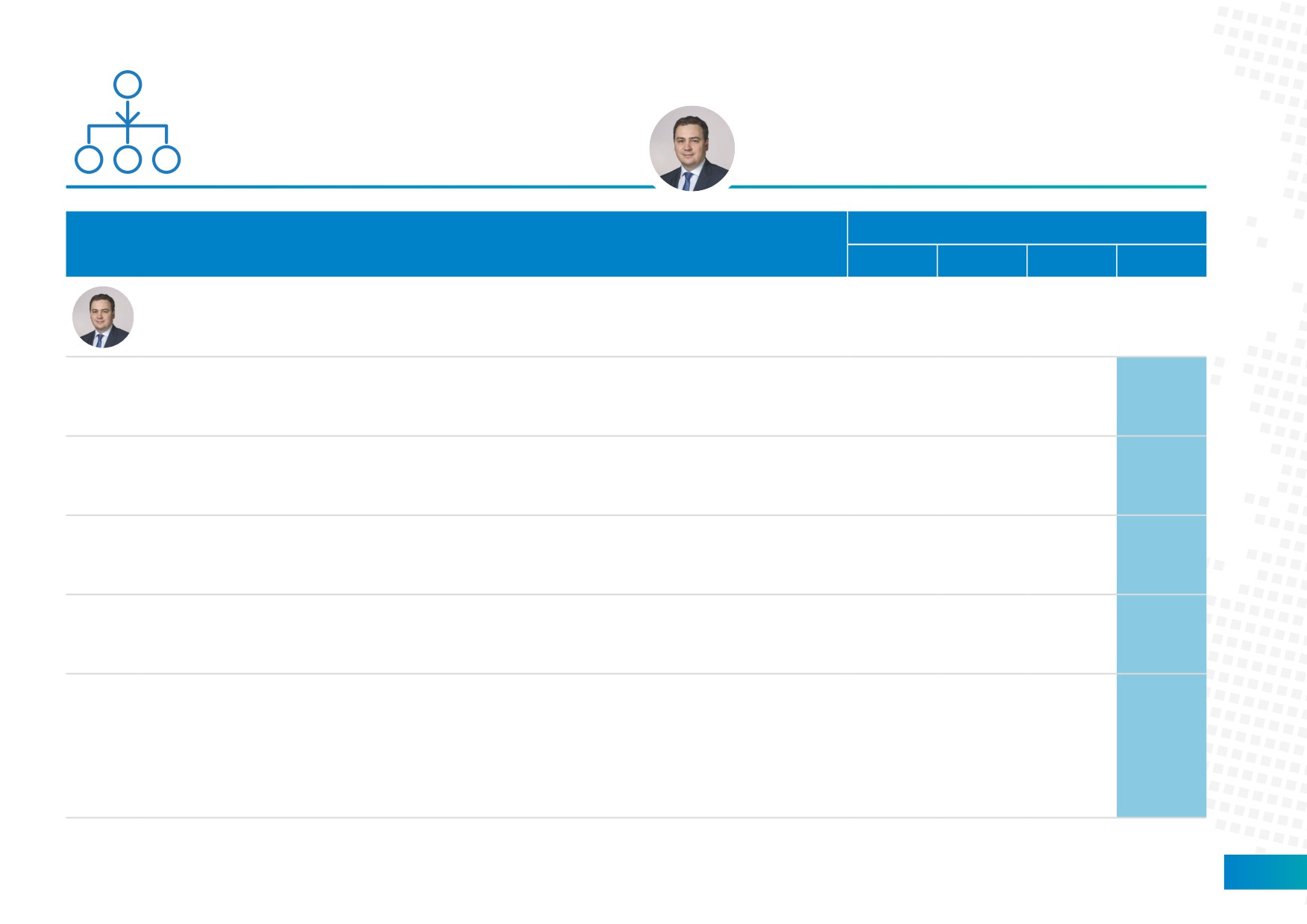Click the bottom-right circle of the hierarchy icon
This screenshot has height=924, width=1307.
166,160
